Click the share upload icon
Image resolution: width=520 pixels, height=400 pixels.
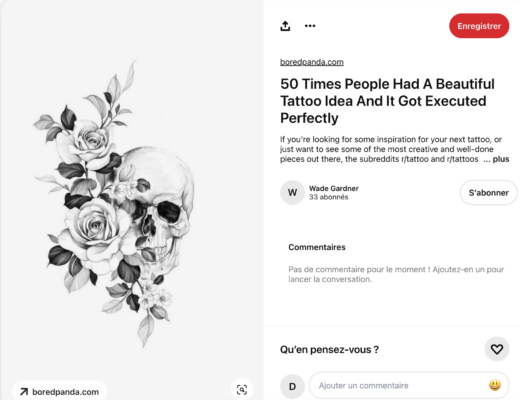coord(285,26)
